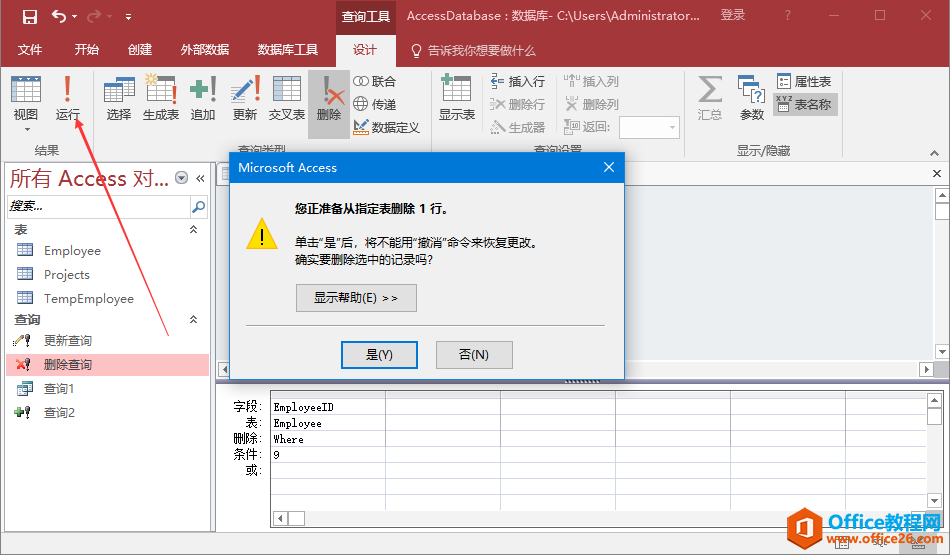Click the 显示表 (Show Table) icon
This screenshot has height=556, width=950.
[456, 98]
